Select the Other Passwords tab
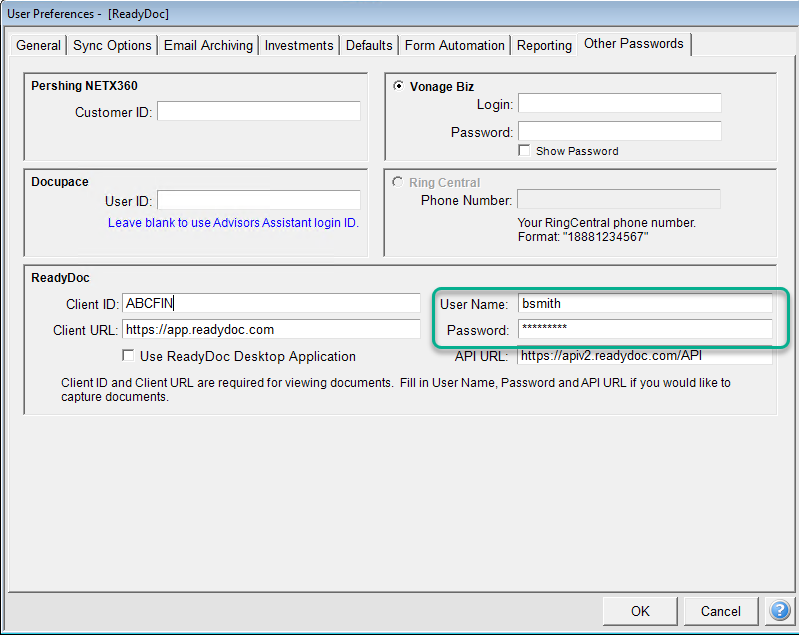Screen dimensions: 799x636 (x=633, y=44)
